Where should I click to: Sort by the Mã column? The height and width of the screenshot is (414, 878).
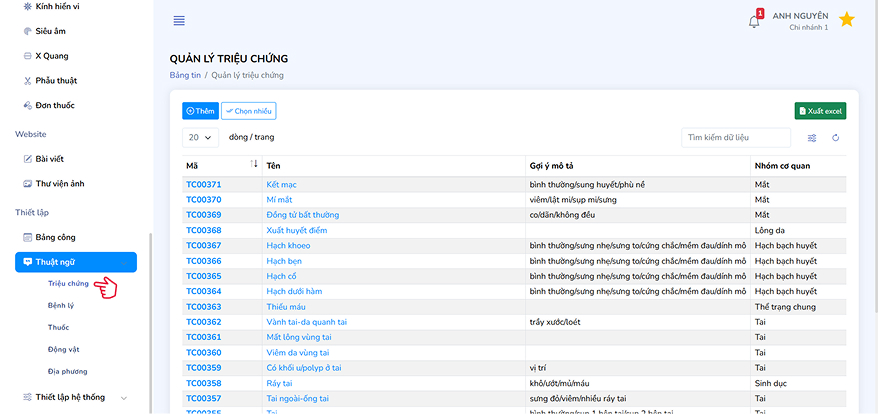click(x=254, y=164)
